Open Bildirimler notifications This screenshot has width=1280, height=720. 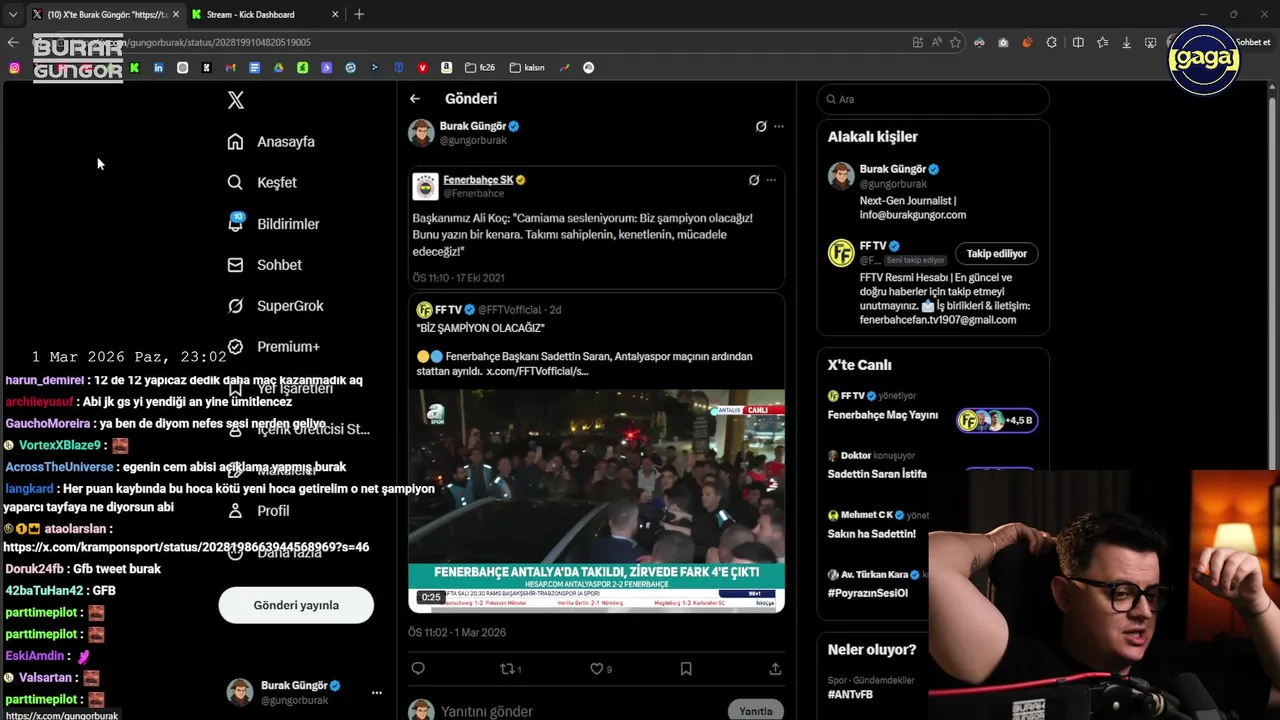[273, 224]
